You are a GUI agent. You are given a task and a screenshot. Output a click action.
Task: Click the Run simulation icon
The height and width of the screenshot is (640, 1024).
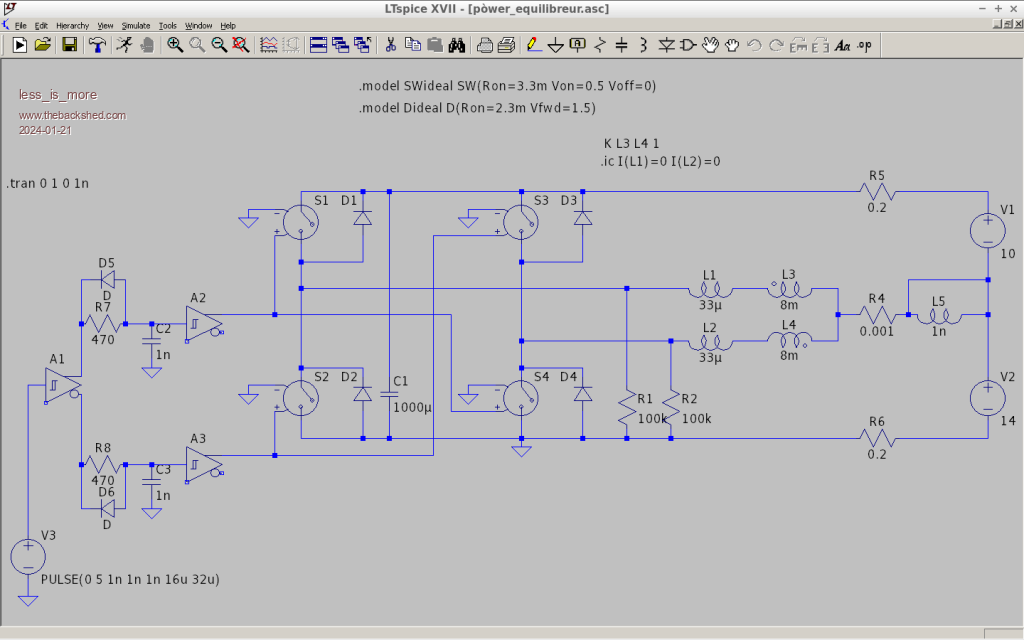[19, 45]
